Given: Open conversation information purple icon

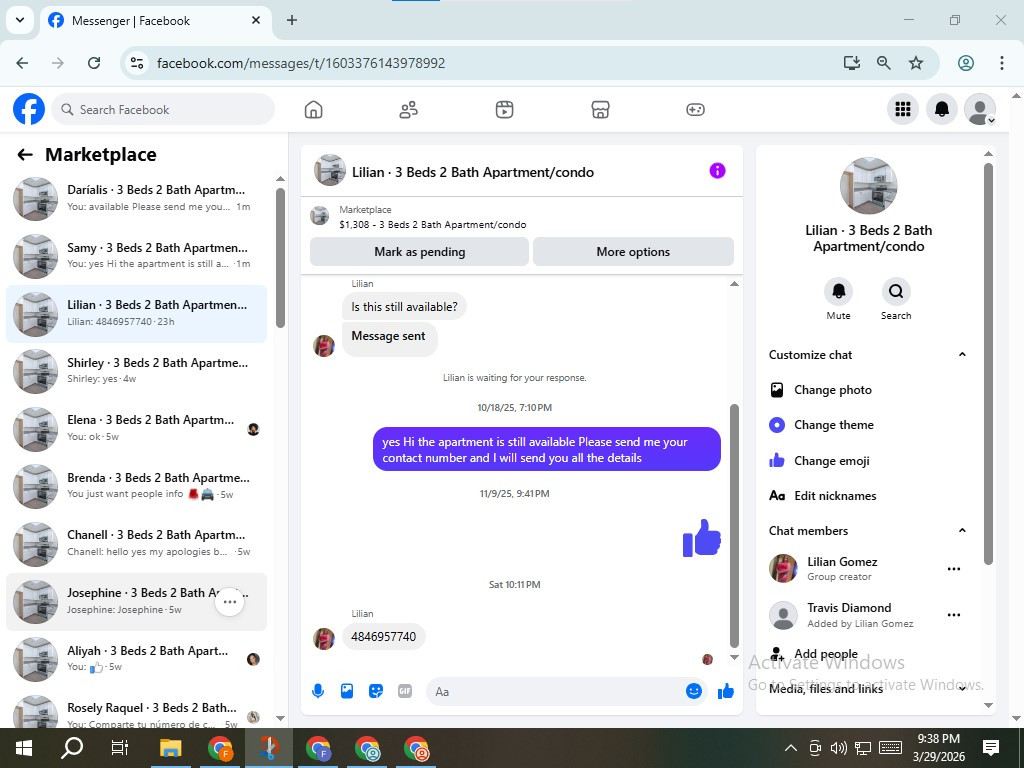Looking at the screenshot, I should [717, 171].
